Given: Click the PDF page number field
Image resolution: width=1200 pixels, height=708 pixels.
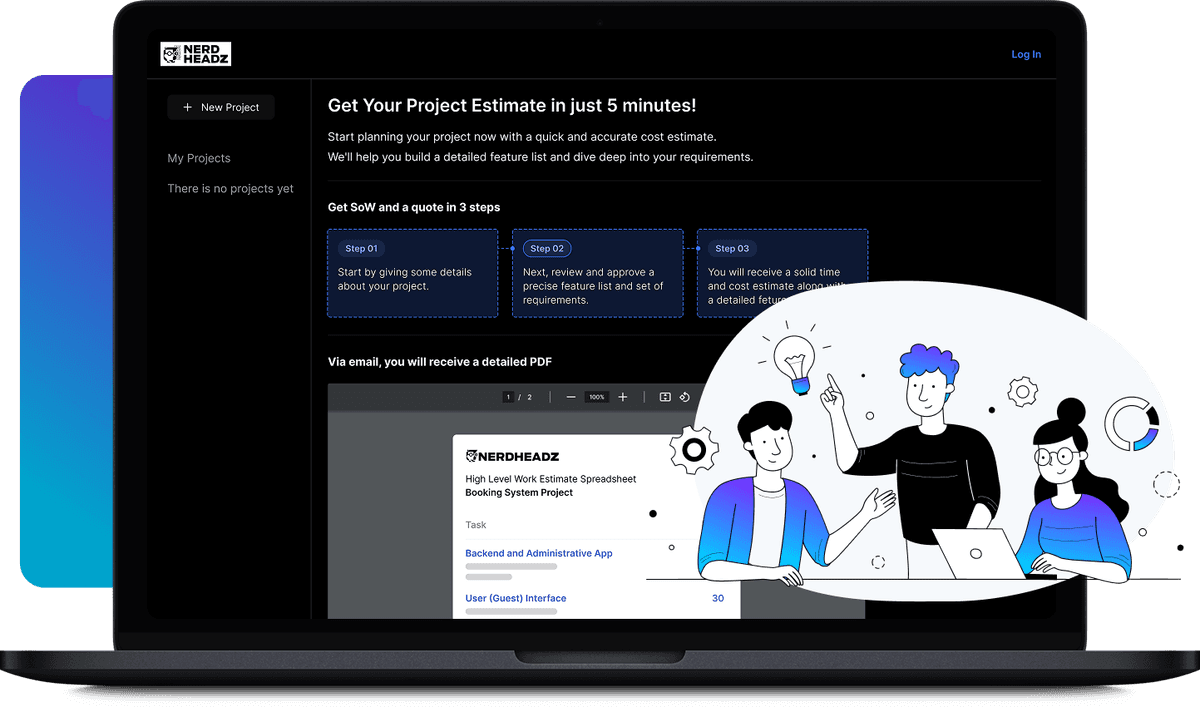Looking at the screenshot, I should coord(508,397).
